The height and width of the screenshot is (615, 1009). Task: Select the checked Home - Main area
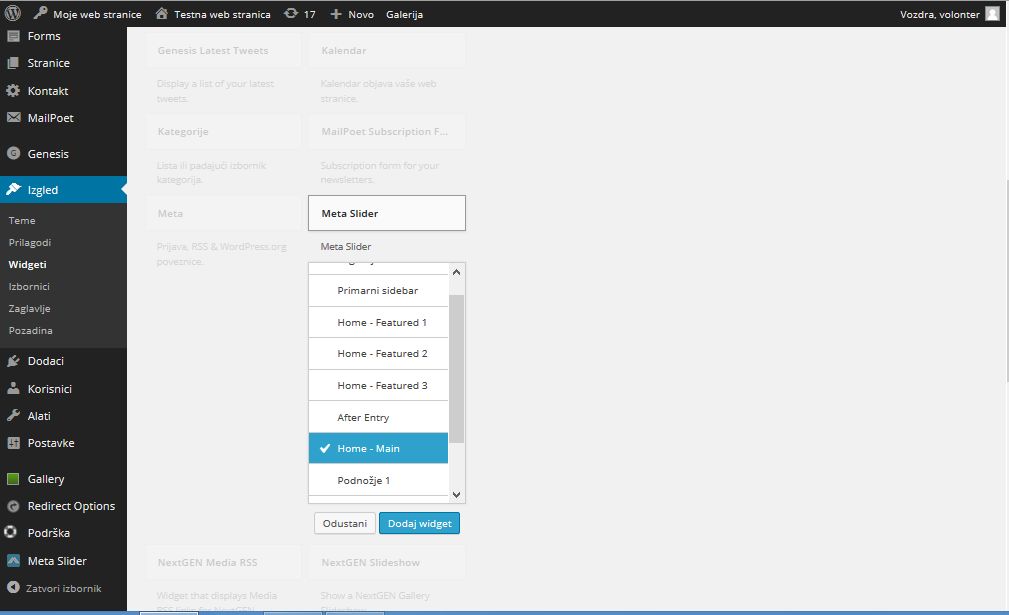coord(378,448)
